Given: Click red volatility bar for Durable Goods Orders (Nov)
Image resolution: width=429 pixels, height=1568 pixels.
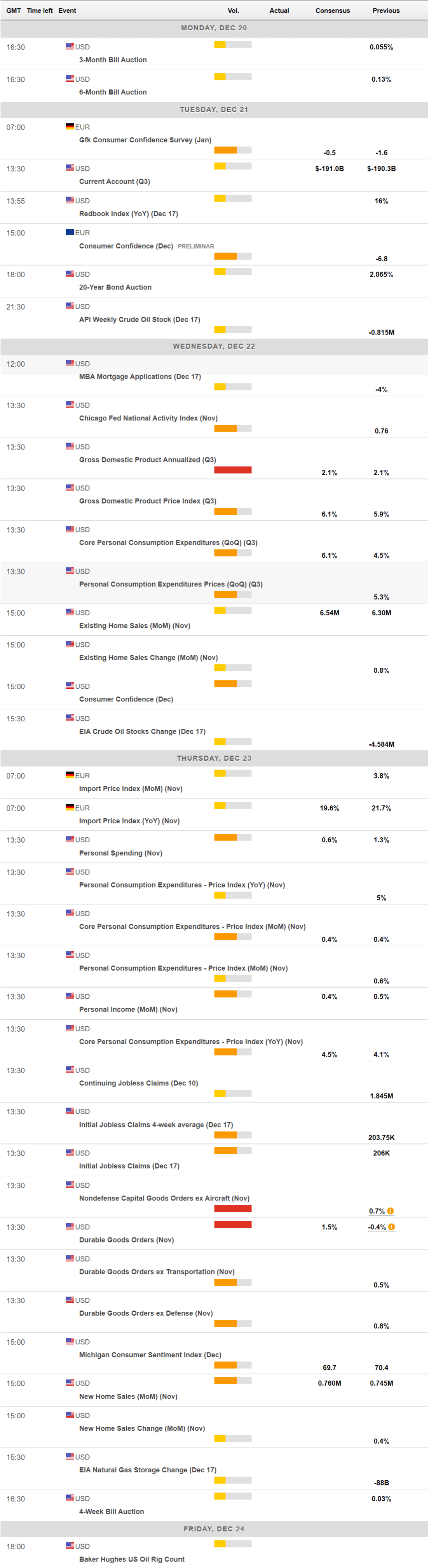Looking at the screenshot, I should [232, 1225].
